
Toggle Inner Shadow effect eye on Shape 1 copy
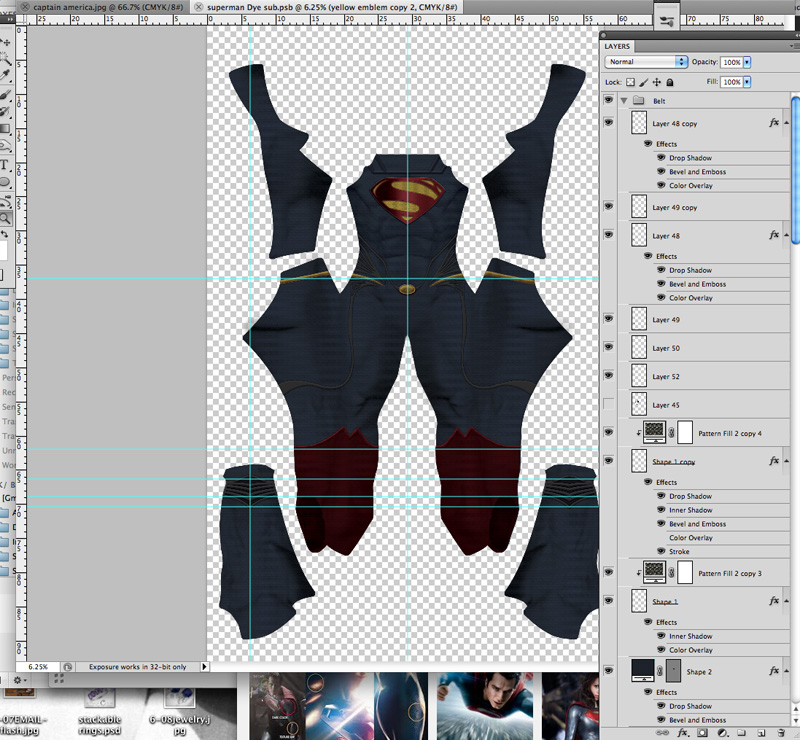click(x=661, y=510)
